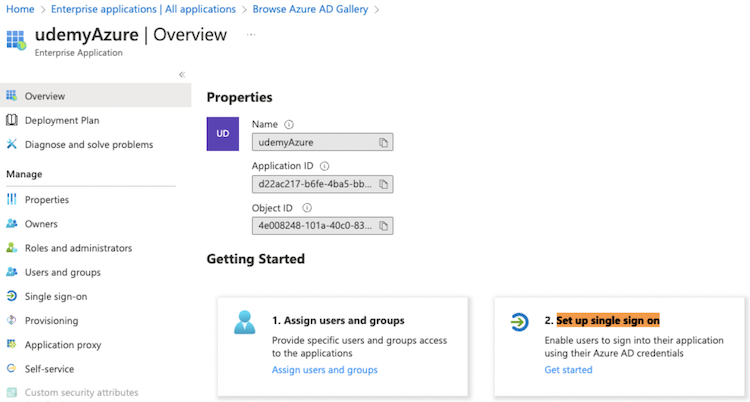This screenshot has width=750, height=402.
Task: Copy the Object ID to clipboard
Action: pos(383,226)
